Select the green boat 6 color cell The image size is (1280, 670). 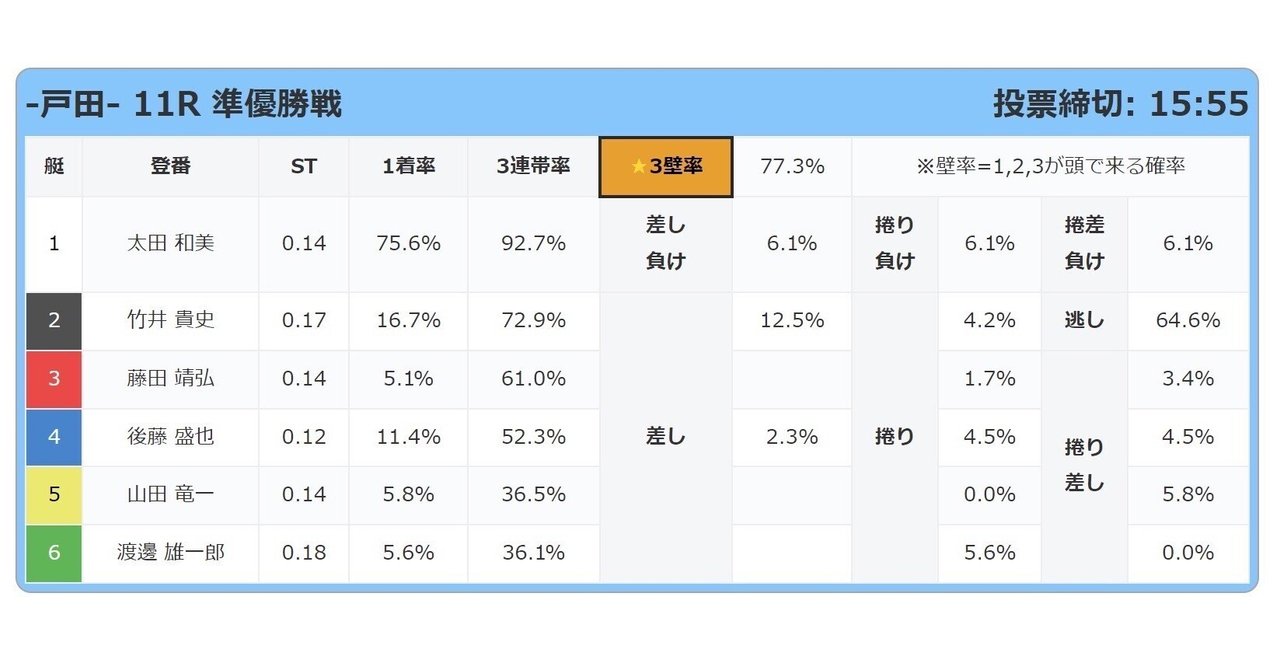[54, 552]
